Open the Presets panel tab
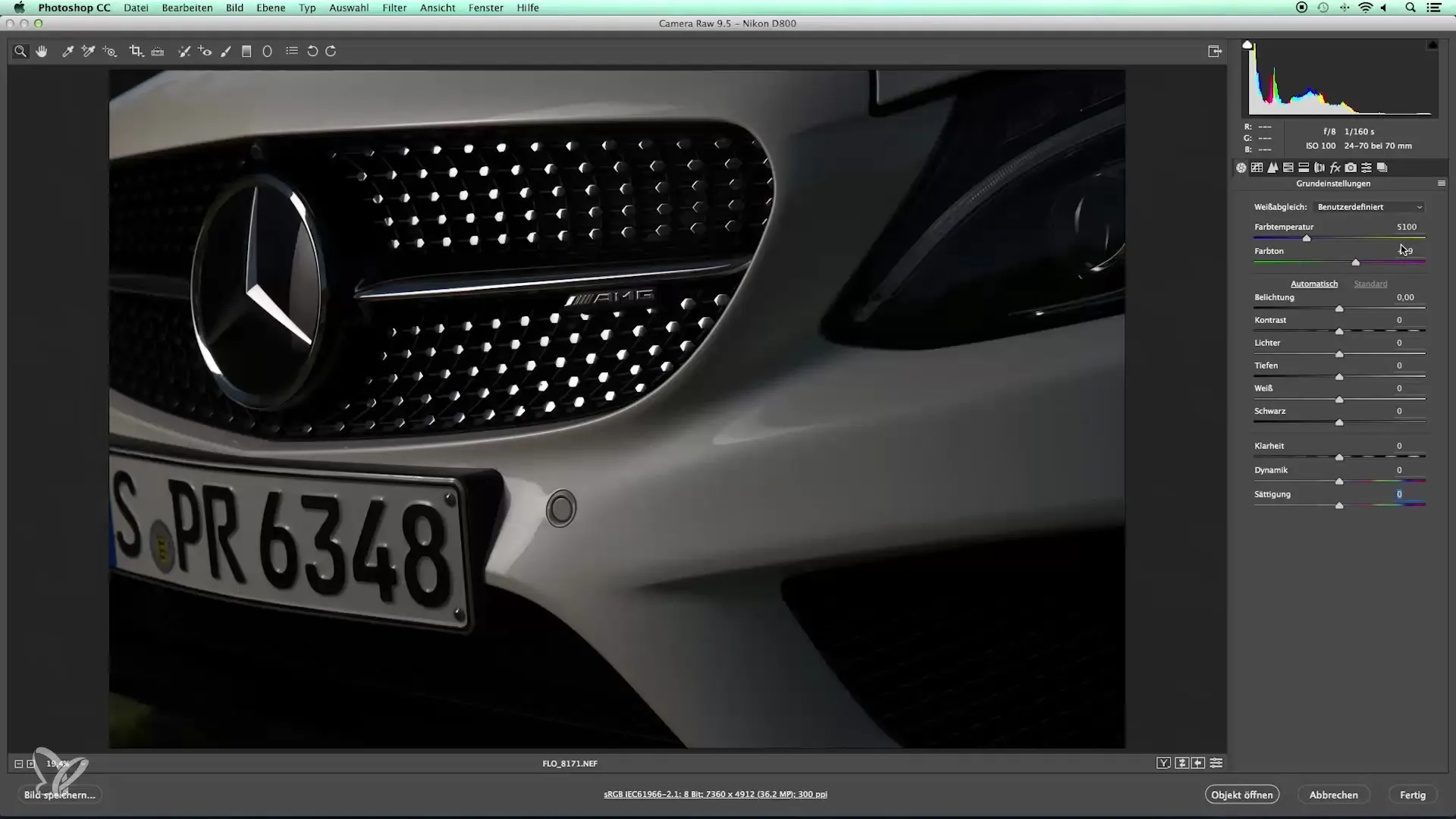Viewport: 1456px width, 819px height. point(1367,168)
